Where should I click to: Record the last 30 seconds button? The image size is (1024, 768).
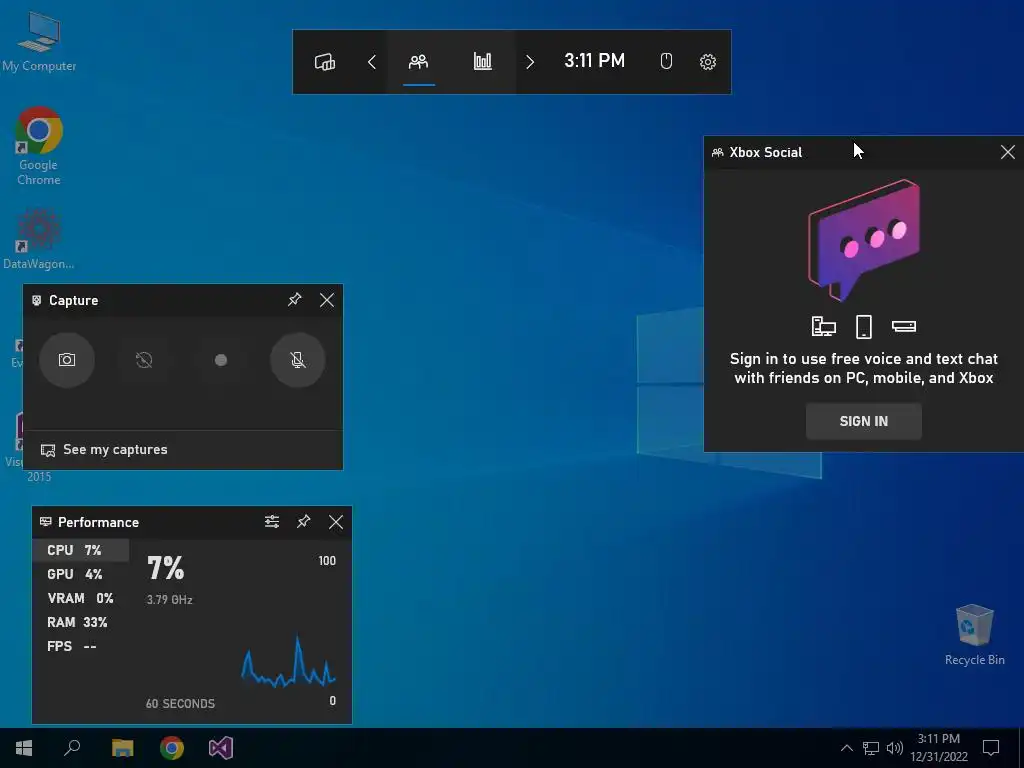144,360
